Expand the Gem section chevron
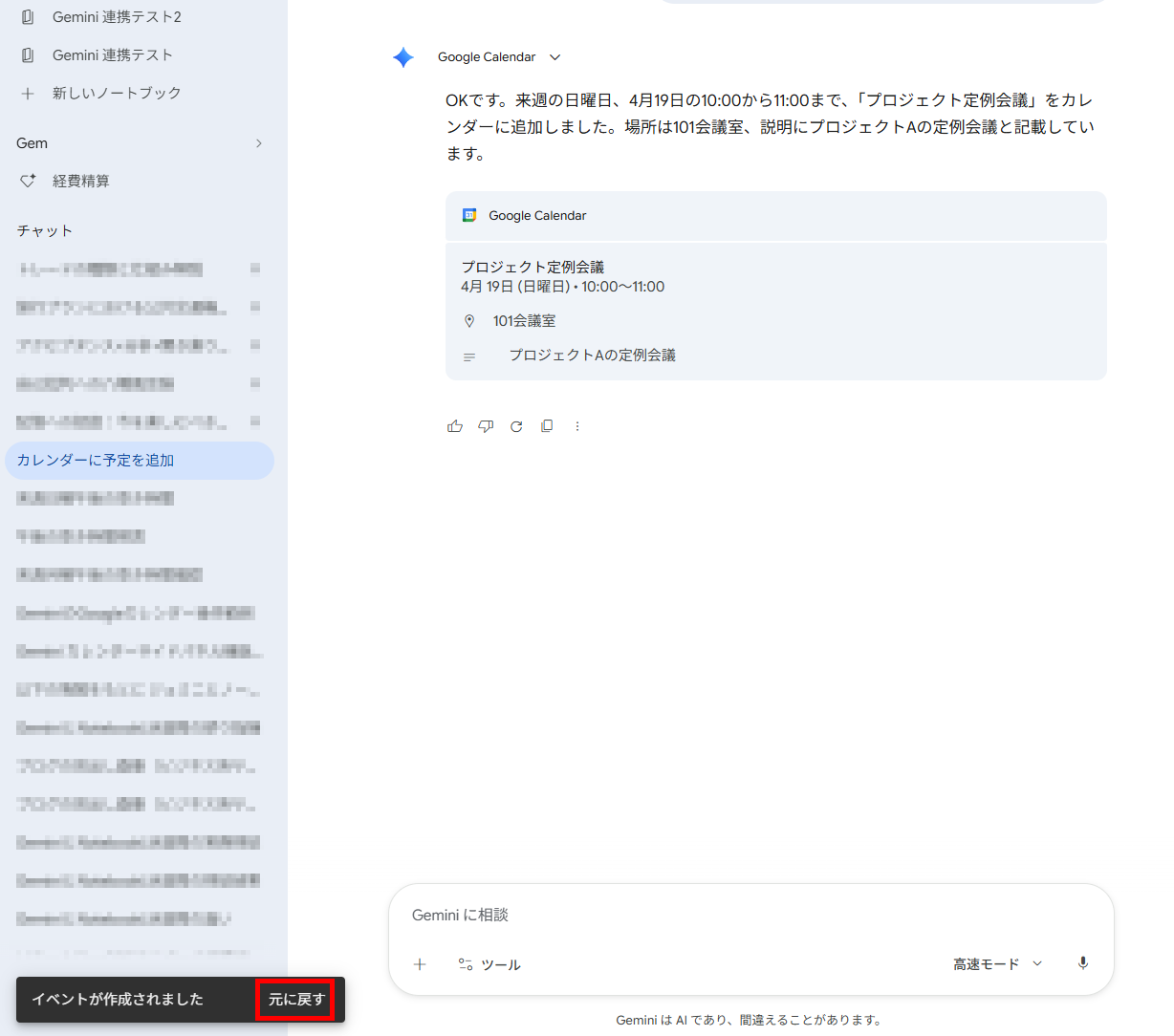Viewport: 1174px width, 1036px height. coord(258,143)
